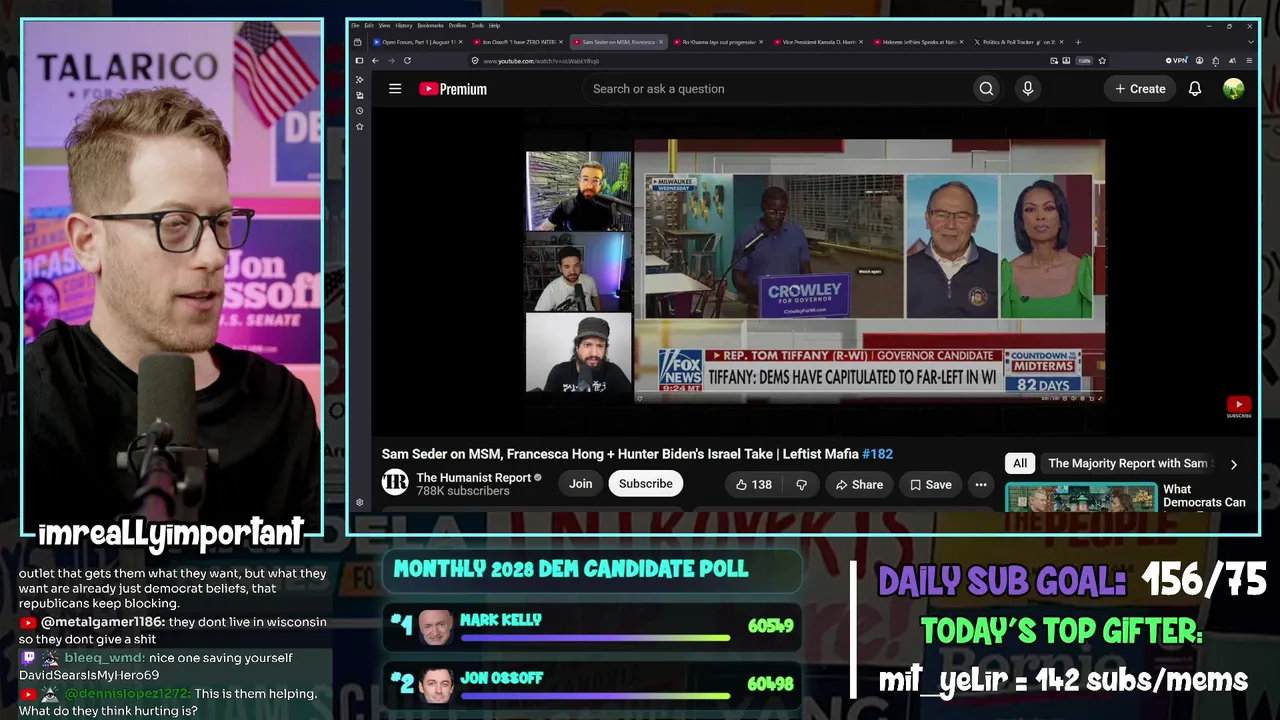Go to YouTube Premium home logo
This screenshot has width=1280, height=720.
click(453, 89)
